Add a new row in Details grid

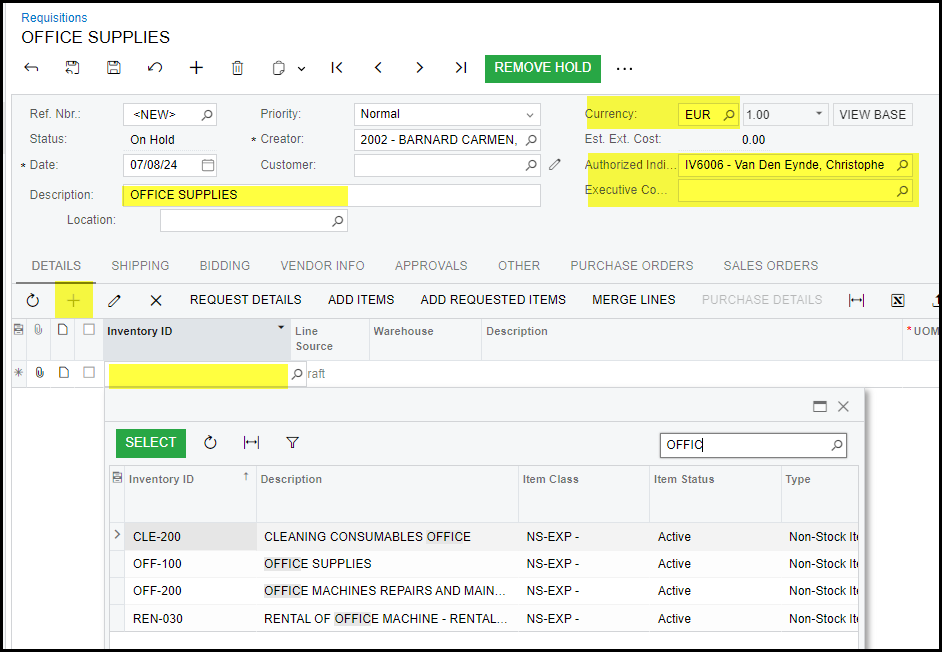73,300
